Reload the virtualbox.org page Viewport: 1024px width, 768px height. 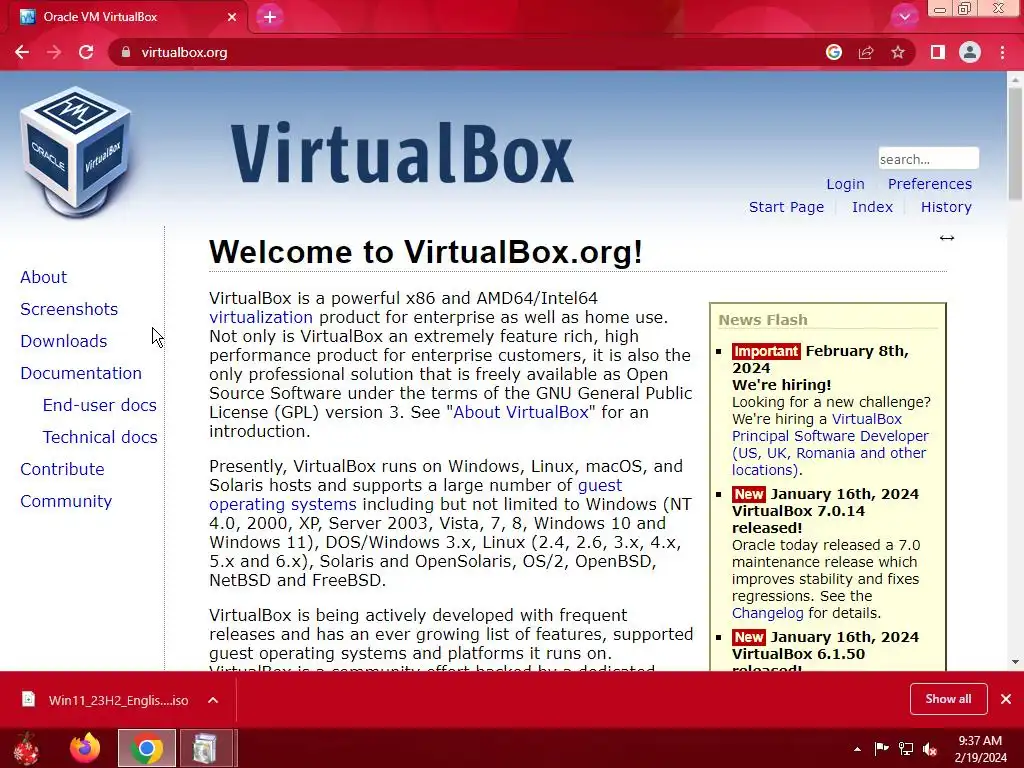tap(86, 52)
